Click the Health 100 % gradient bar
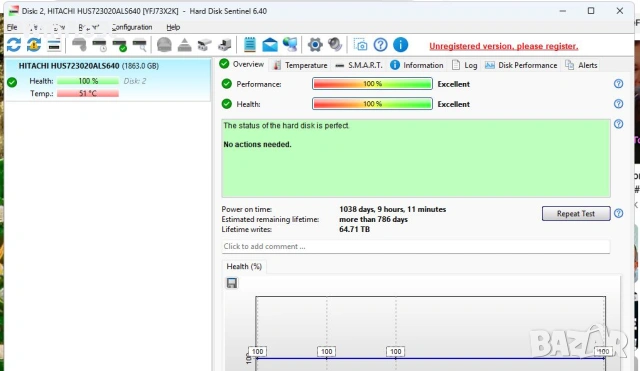This screenshot has width=640, height=371. [372, 104]
